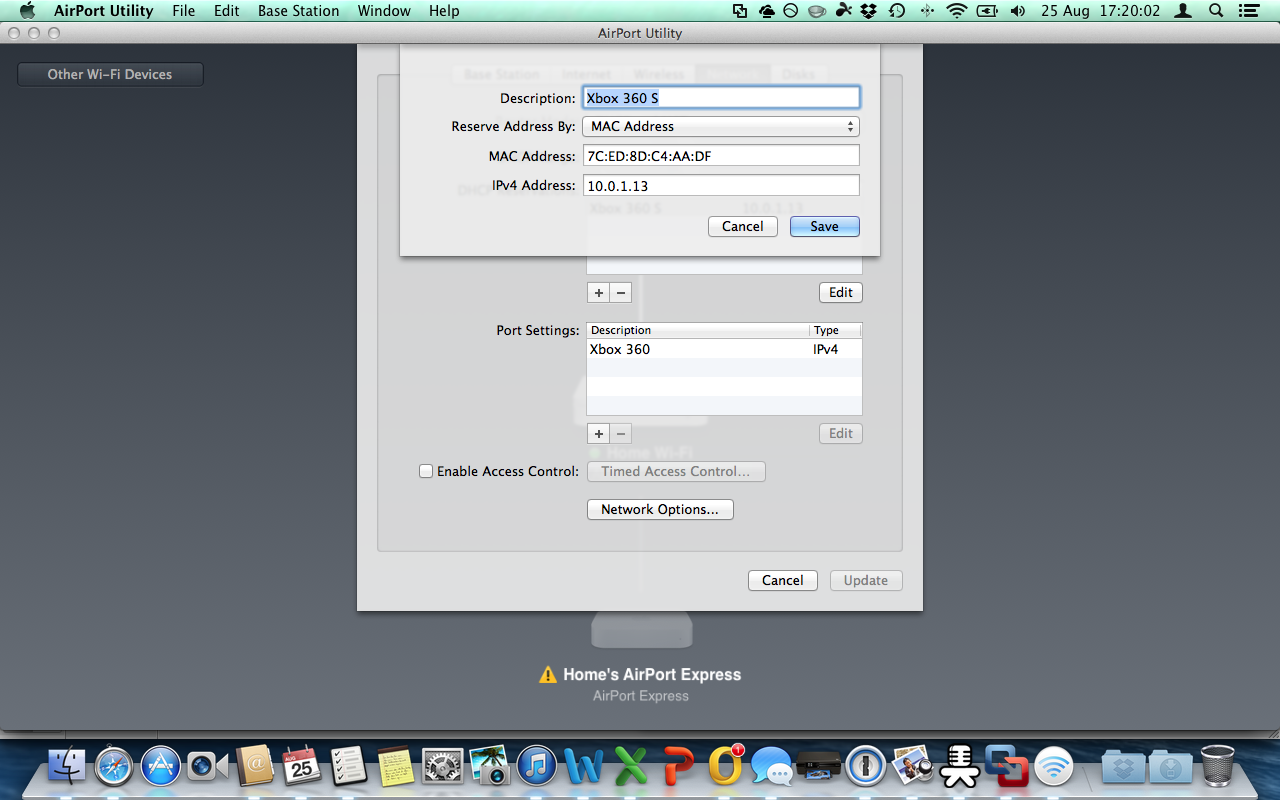The image size is (1280, 800).
Task: Launch iTunes from the Dock
Action: click(x=537, y=767)
